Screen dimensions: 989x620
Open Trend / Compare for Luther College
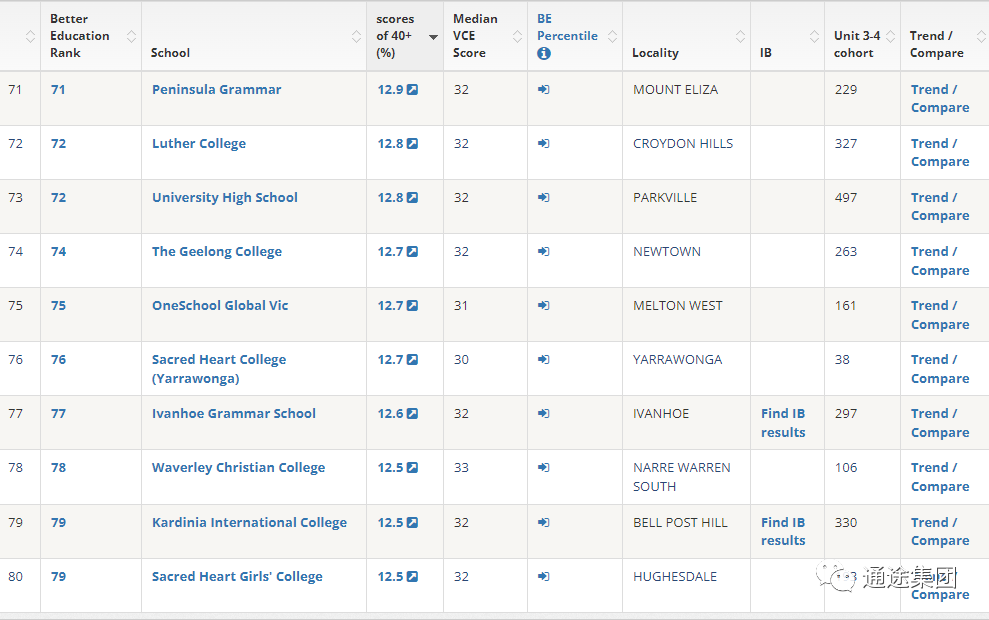point(940,153)
